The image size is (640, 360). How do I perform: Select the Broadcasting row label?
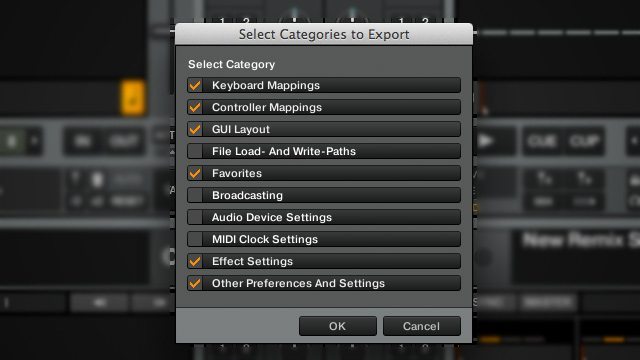pos(247,196)
